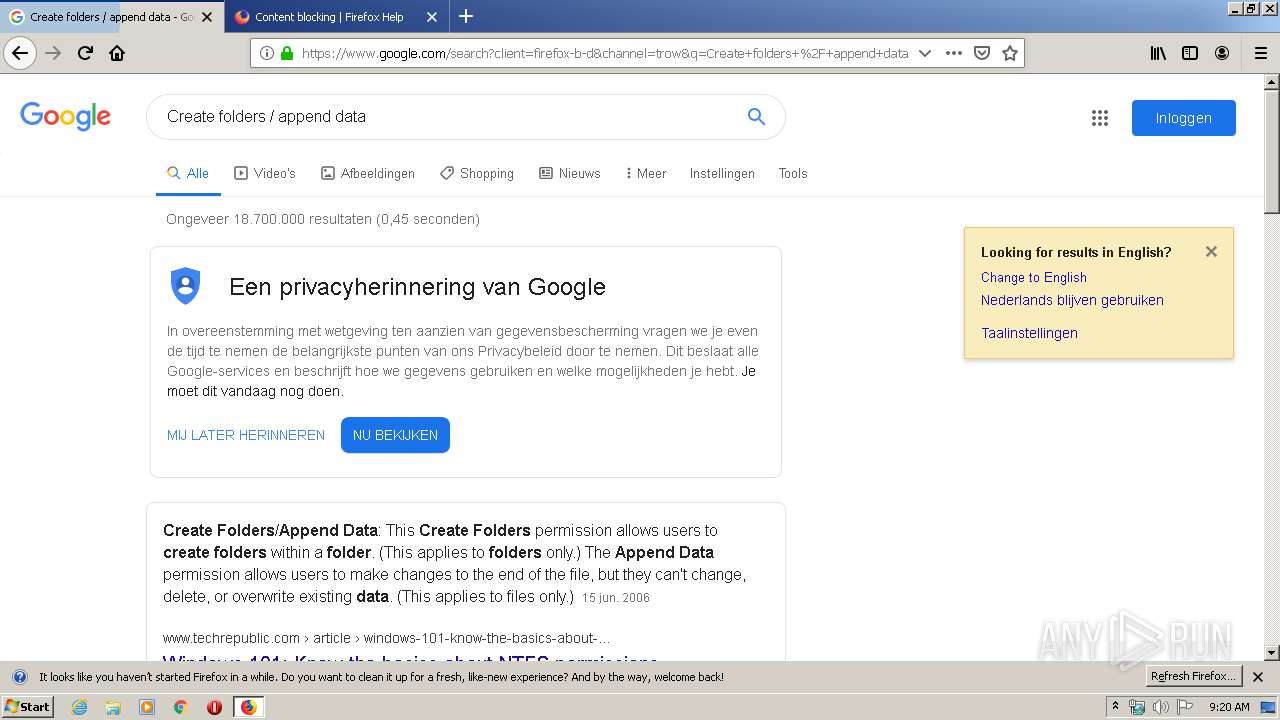Toggle the Firefox sidebar view

click(x=1190, y=53)
